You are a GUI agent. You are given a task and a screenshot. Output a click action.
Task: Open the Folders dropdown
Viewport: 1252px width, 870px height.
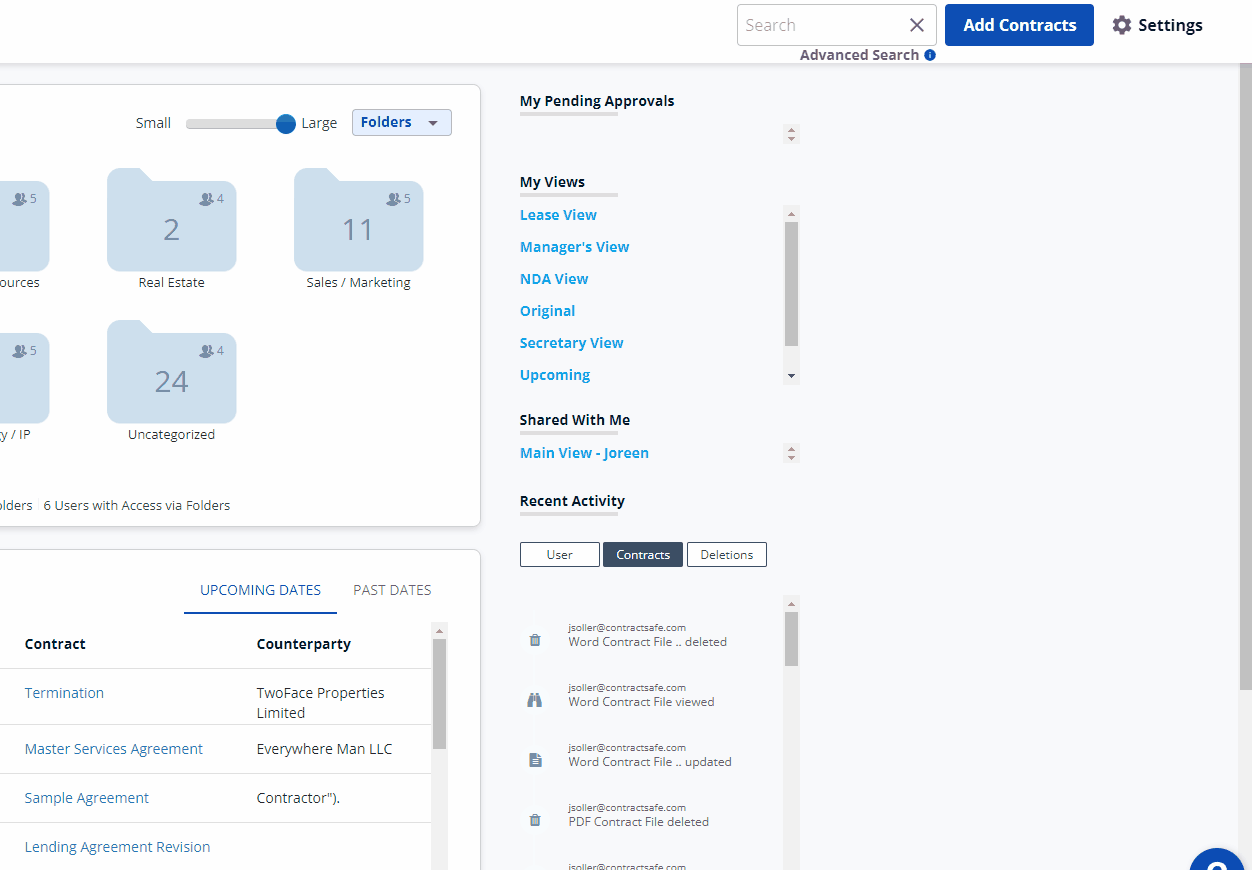[x=402, y=123]
